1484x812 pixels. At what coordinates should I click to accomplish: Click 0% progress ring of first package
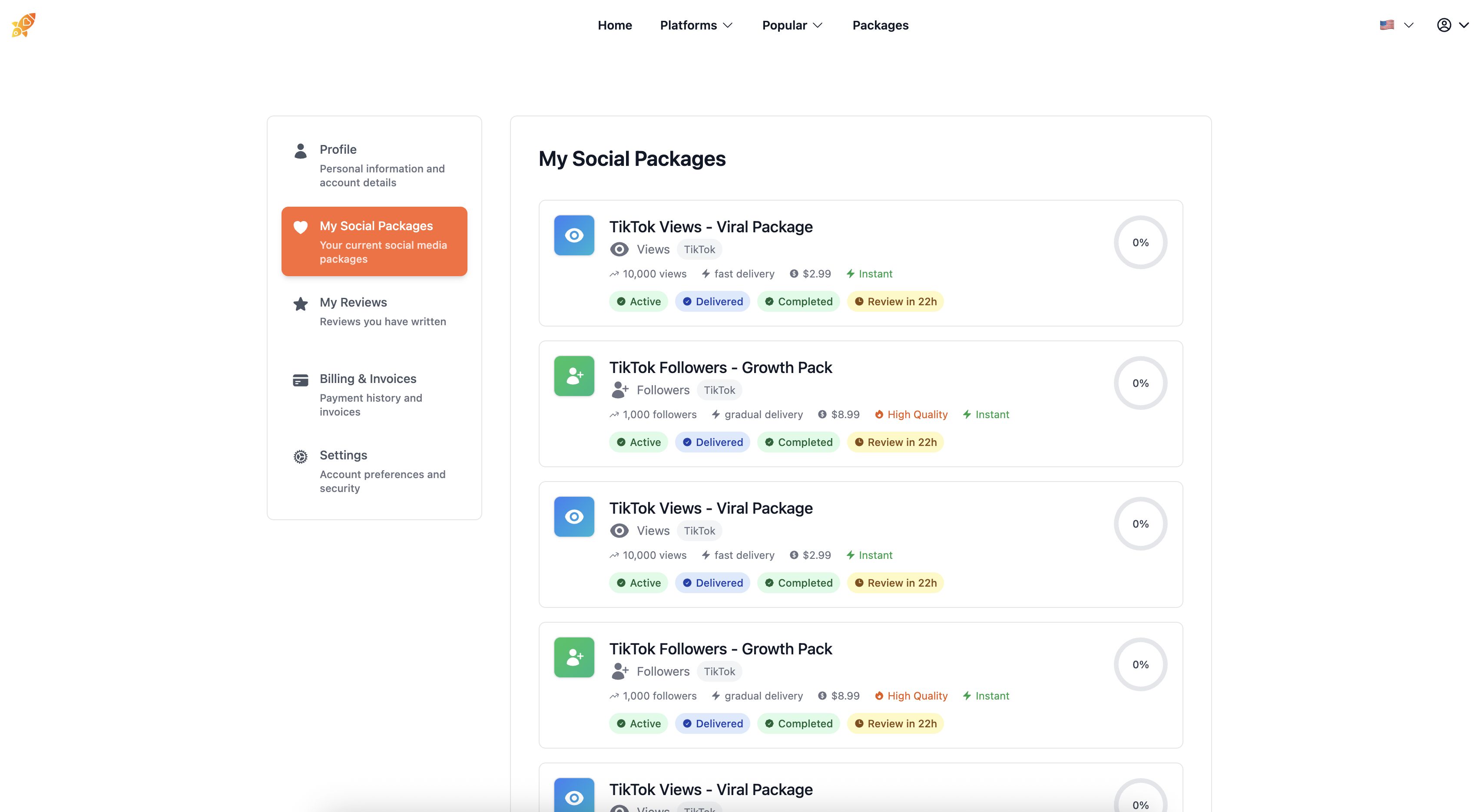click(x=1140, y=242)
